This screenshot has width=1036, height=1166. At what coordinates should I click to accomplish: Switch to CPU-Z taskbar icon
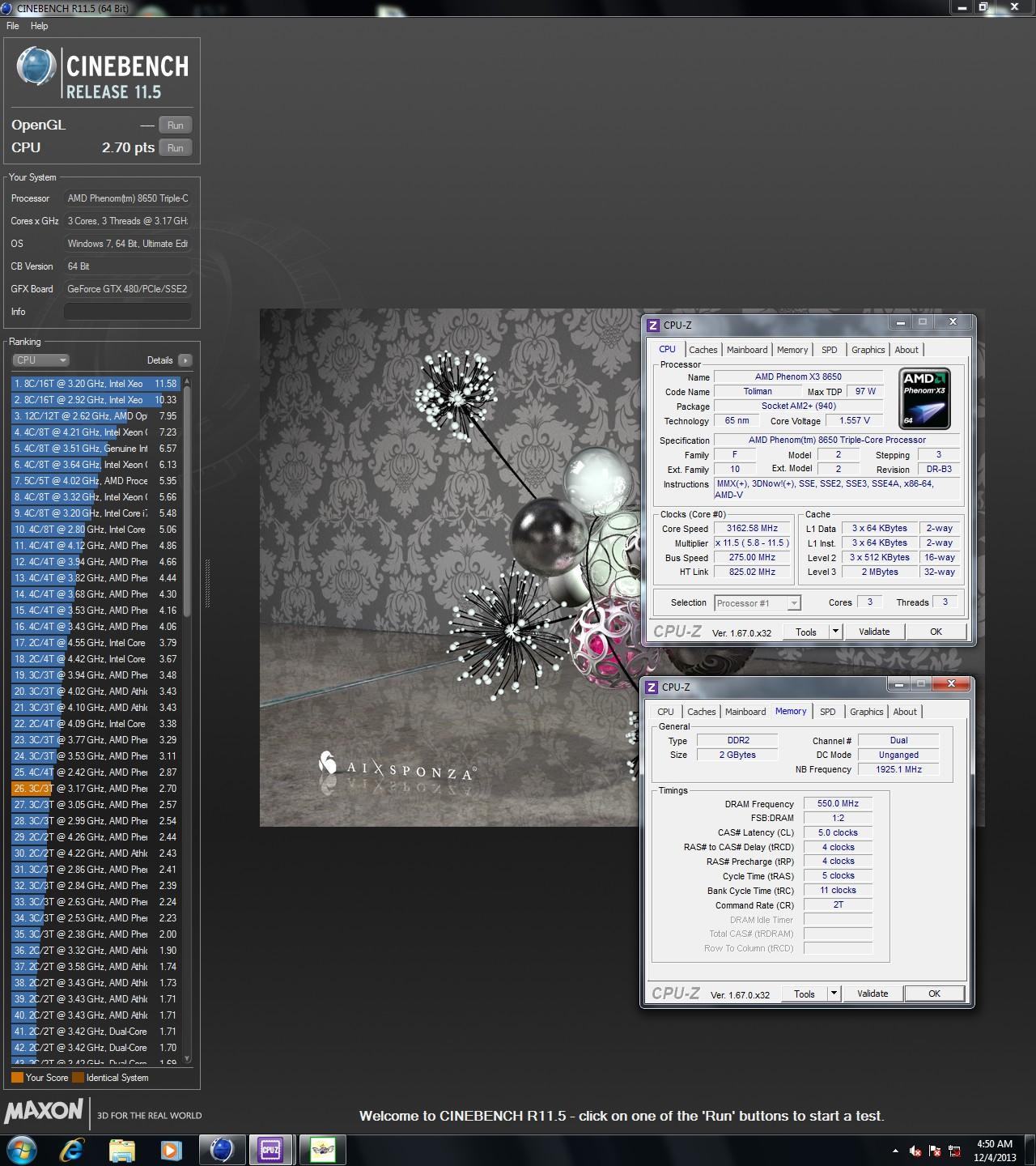[270, 1150]
